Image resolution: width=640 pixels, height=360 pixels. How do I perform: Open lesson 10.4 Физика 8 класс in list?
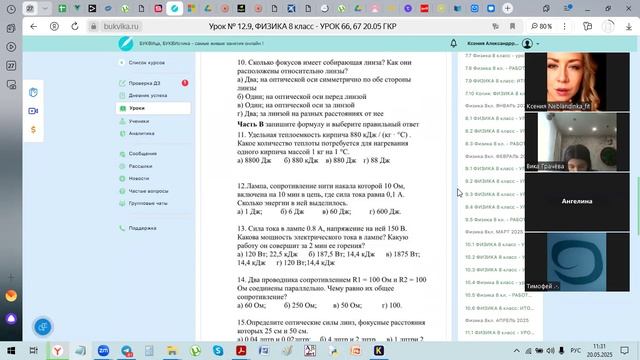pos(494,282)
